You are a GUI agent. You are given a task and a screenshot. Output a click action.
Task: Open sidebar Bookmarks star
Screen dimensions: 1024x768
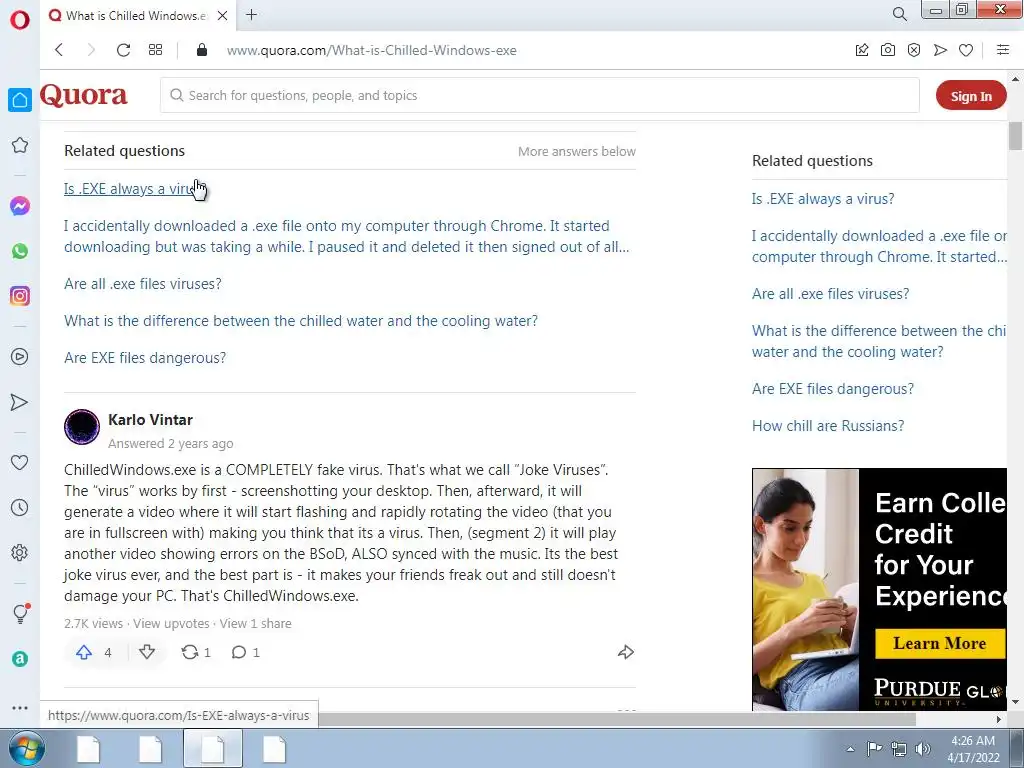(20, 145)
